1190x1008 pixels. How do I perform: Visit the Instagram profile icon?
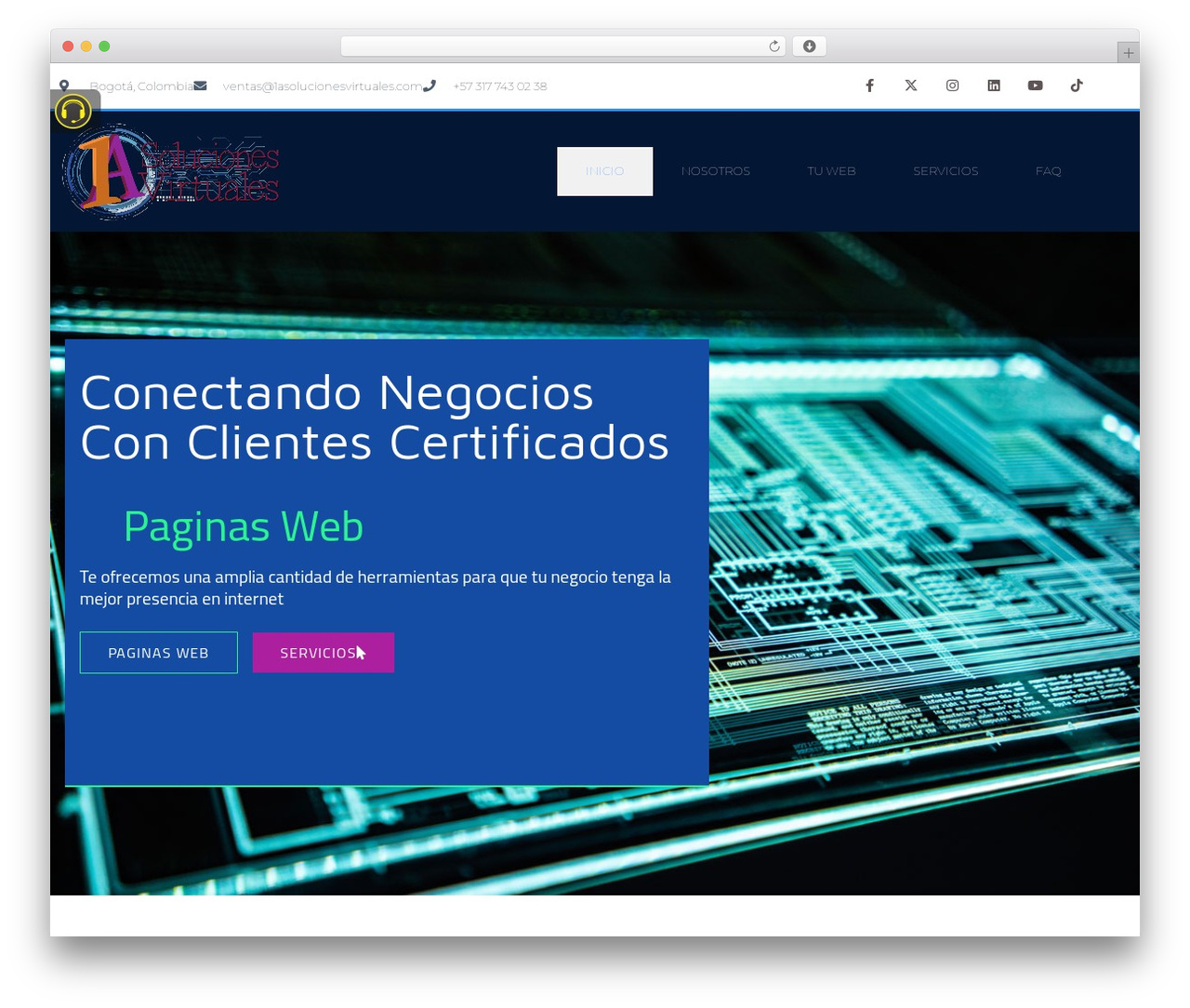point(953,86)
